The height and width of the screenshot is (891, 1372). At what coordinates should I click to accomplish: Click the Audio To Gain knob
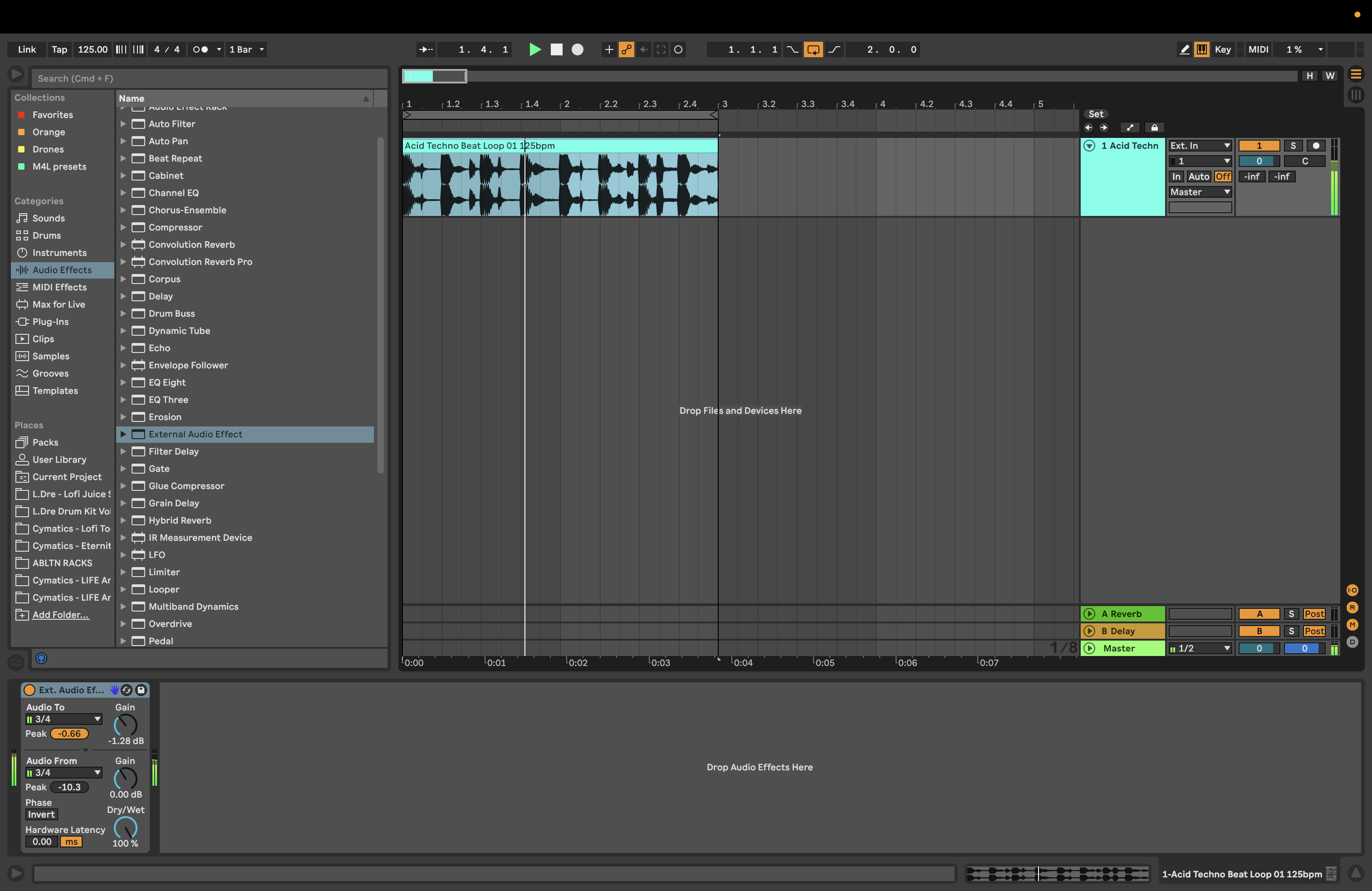click(x=125, y=725)
